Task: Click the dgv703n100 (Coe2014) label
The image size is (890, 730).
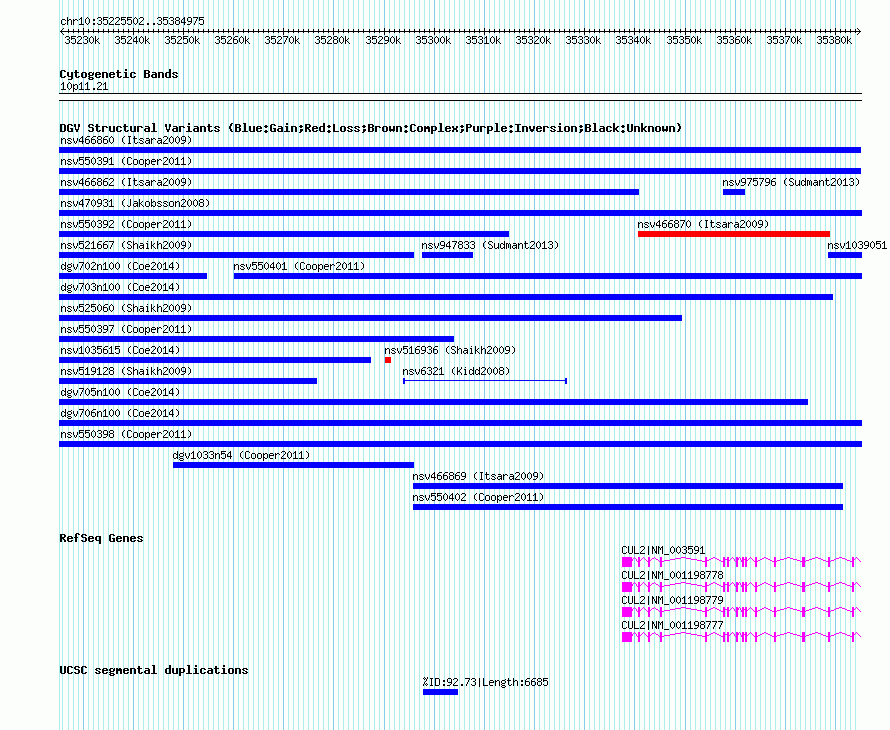Action: [x=120, y=287]
